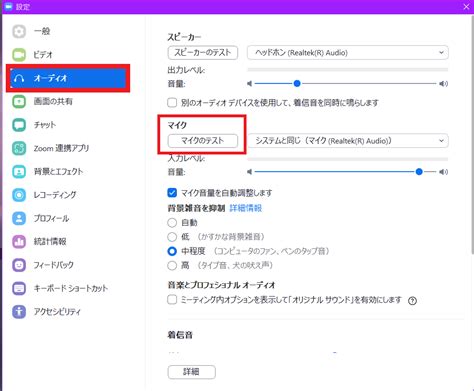This screenshot has width=474, height=391.
Task: Click the Accessibility icon
Action: tap(19, 312)
